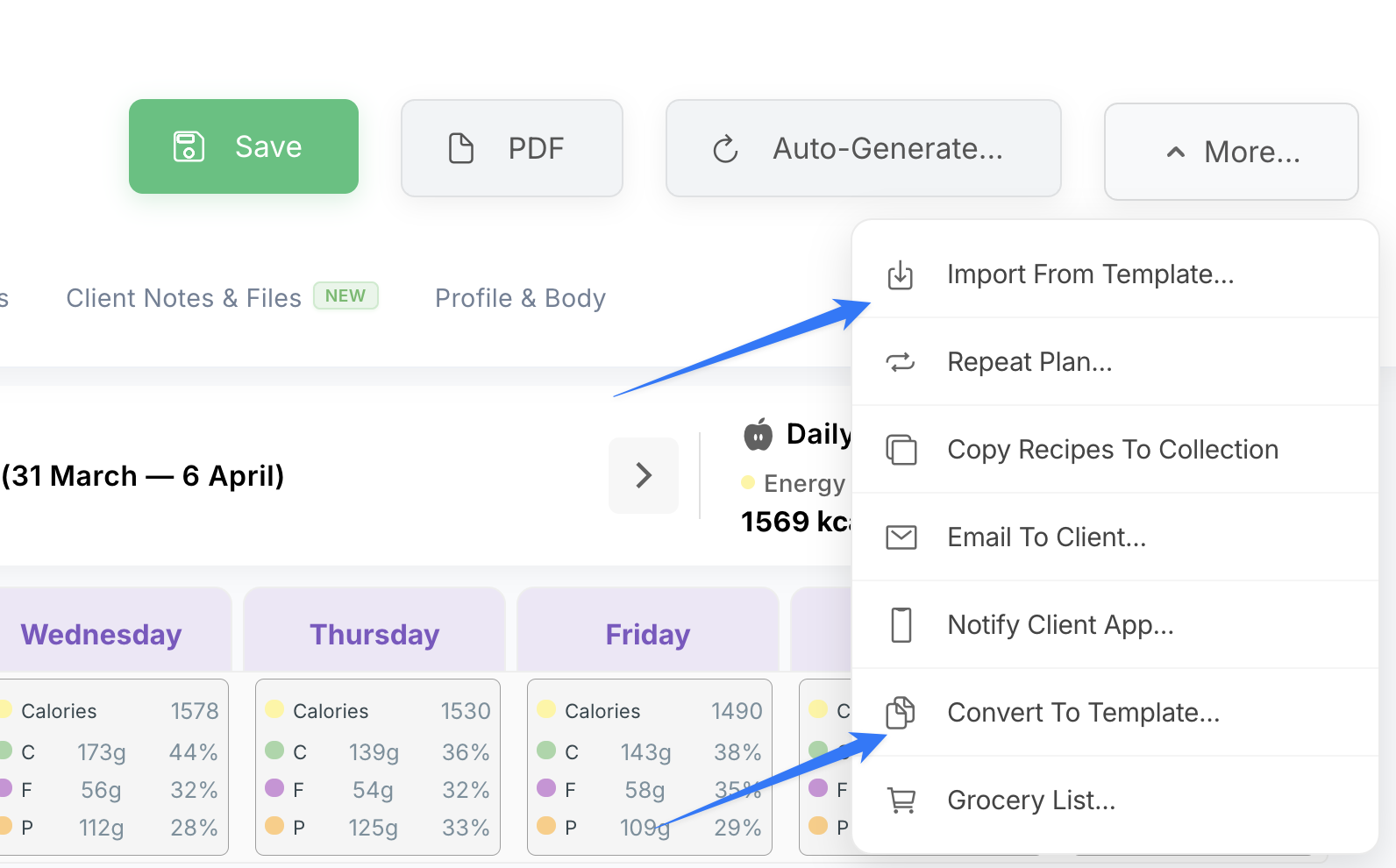Switch to the Client Notes & Files tab
Viewport: 1396px width, 868px height.
tap(183, 298)
